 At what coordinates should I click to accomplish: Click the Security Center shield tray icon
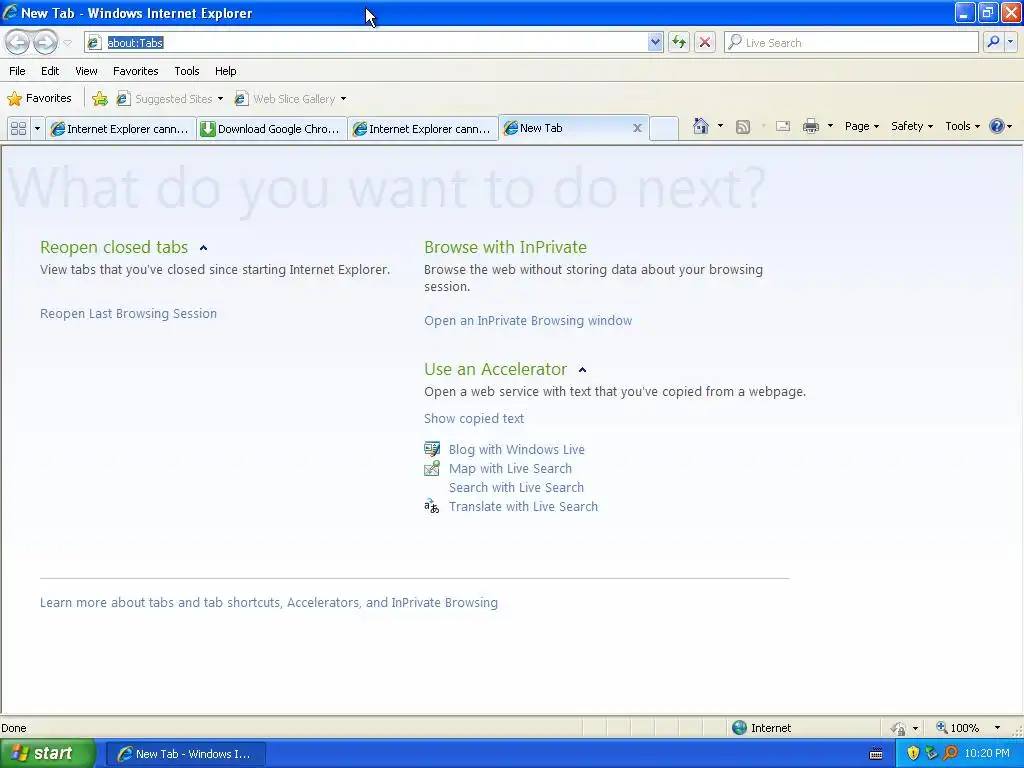pyautogui.click(x=913, y=754)
